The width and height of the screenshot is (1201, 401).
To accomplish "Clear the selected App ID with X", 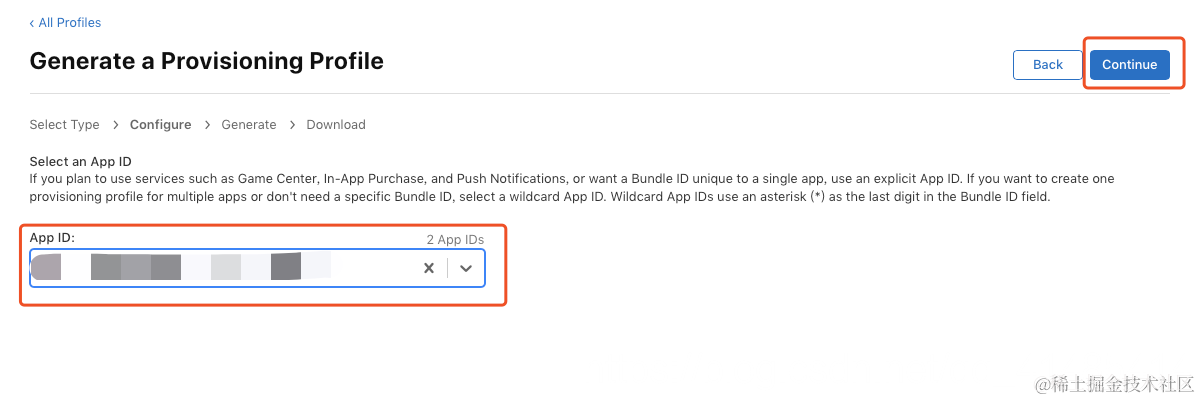I will tap(428, 268).
